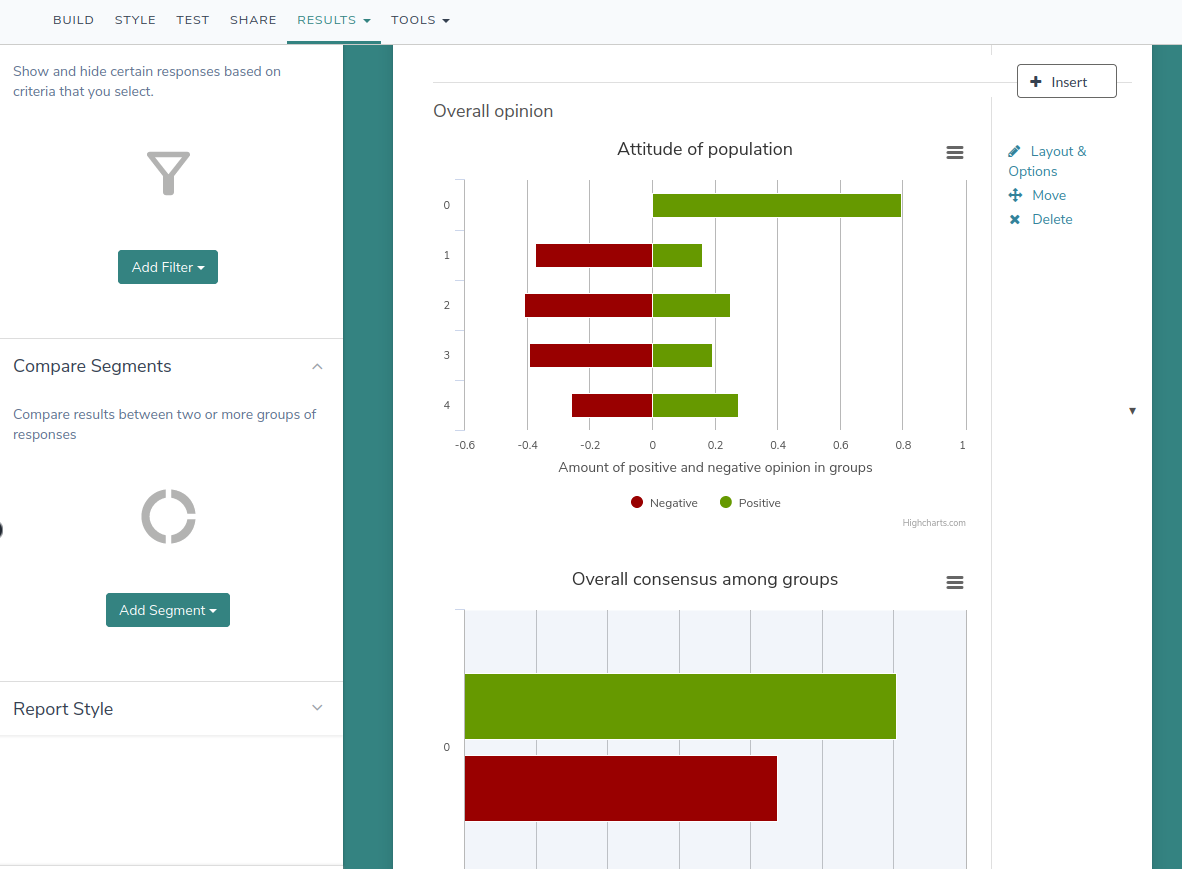This screenshot has width=1182, height=869.
Task: Click the Delete X icon
Action: [1014, 219]
